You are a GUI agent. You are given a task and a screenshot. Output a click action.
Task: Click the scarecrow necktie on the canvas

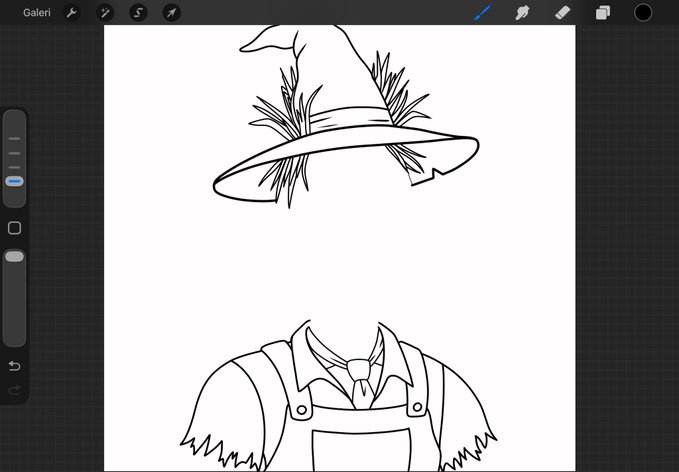[361, 383]
